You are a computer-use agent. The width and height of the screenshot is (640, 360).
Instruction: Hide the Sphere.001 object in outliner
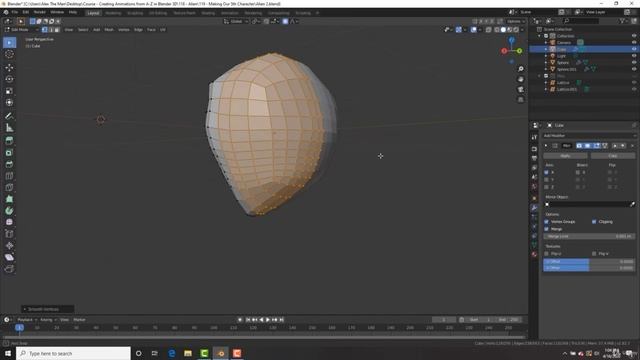coord(634,69)
